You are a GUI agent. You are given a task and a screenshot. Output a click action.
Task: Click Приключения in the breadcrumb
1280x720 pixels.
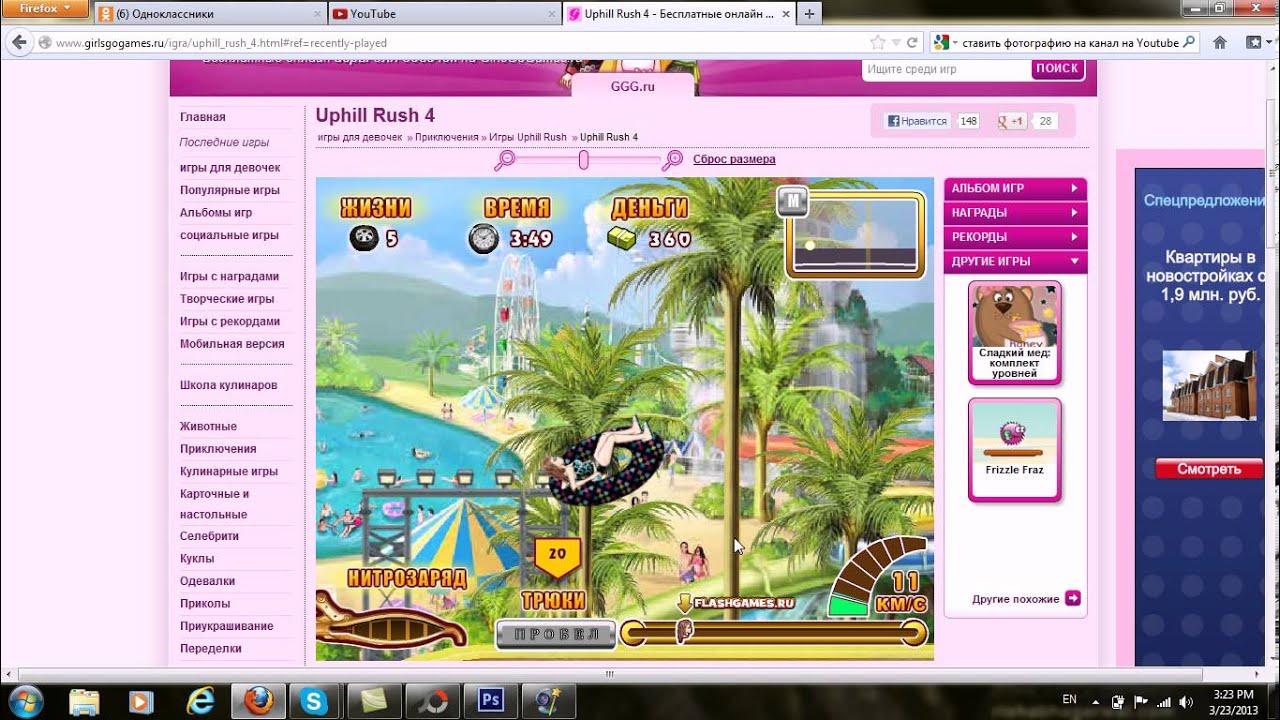447,137
